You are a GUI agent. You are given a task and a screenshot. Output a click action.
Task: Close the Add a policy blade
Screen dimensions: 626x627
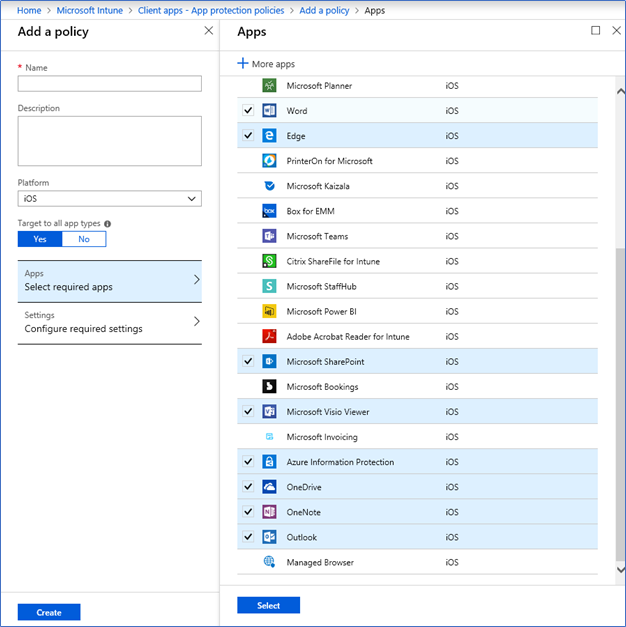pyautogui.click(x=209, y=30)
